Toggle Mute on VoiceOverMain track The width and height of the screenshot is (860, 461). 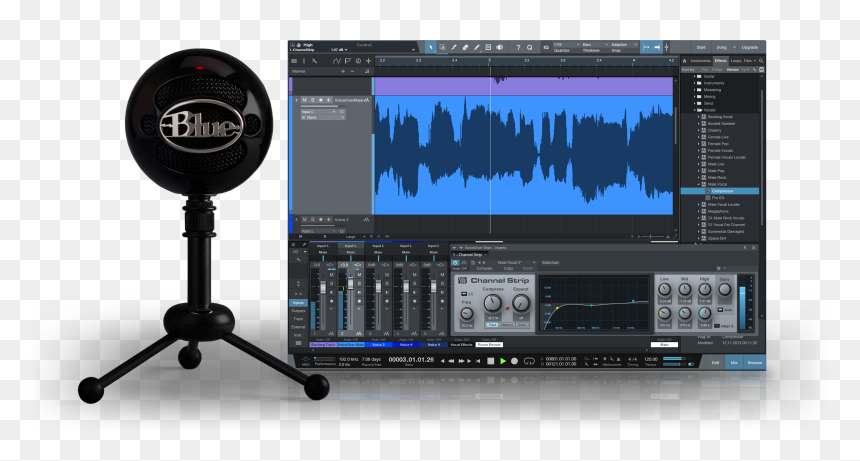(304, 100)
